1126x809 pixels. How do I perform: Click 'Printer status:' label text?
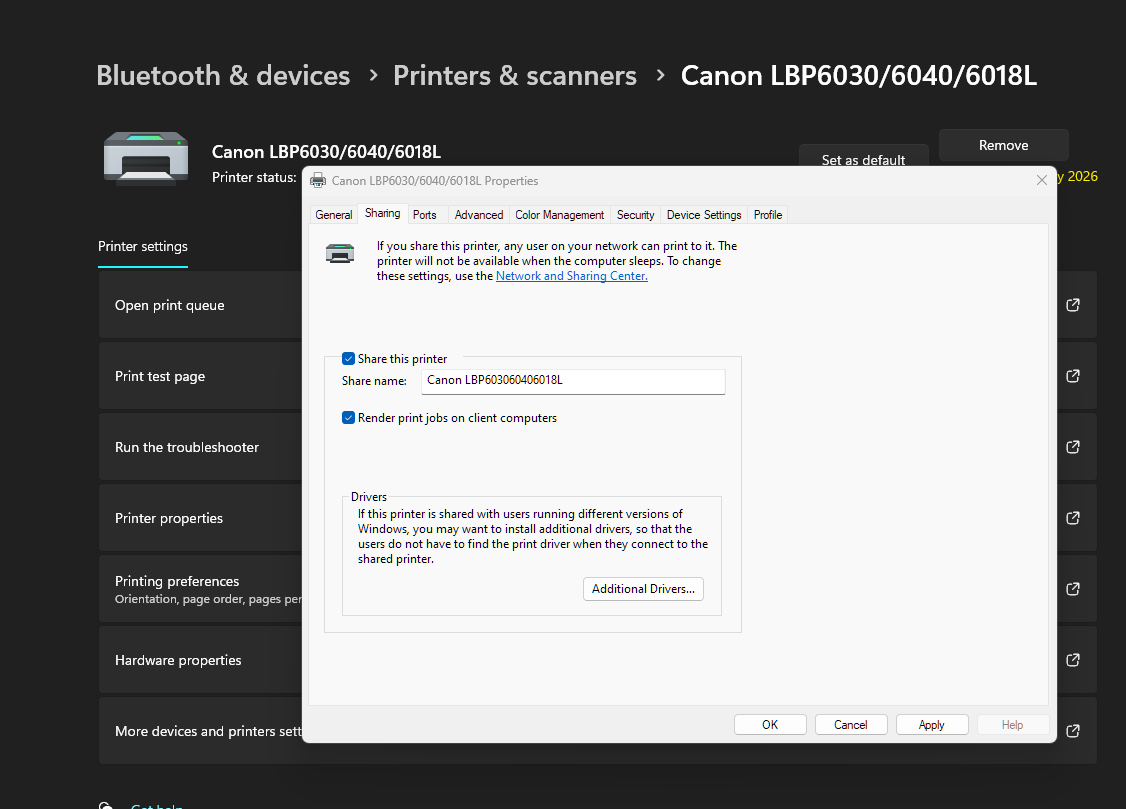pyautogui.click(x=254, y=177)
